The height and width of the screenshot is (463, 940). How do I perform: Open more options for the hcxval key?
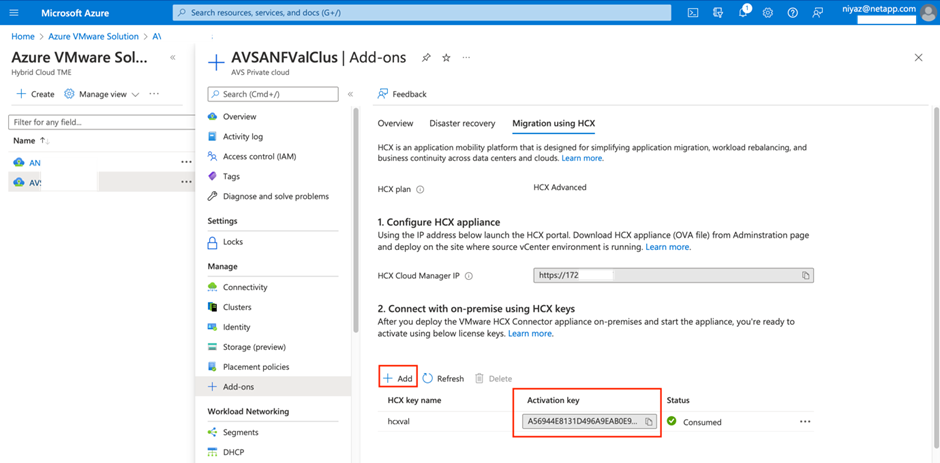pos(805,422)
